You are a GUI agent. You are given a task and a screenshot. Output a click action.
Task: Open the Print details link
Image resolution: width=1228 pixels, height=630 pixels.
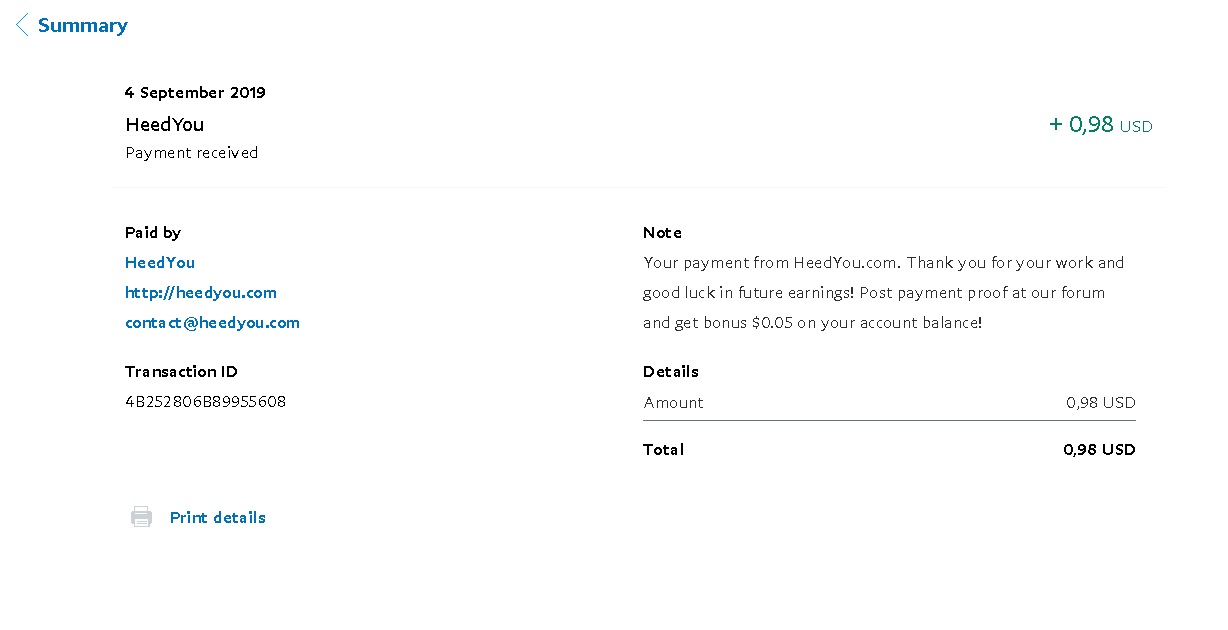(x=218, y=517)
